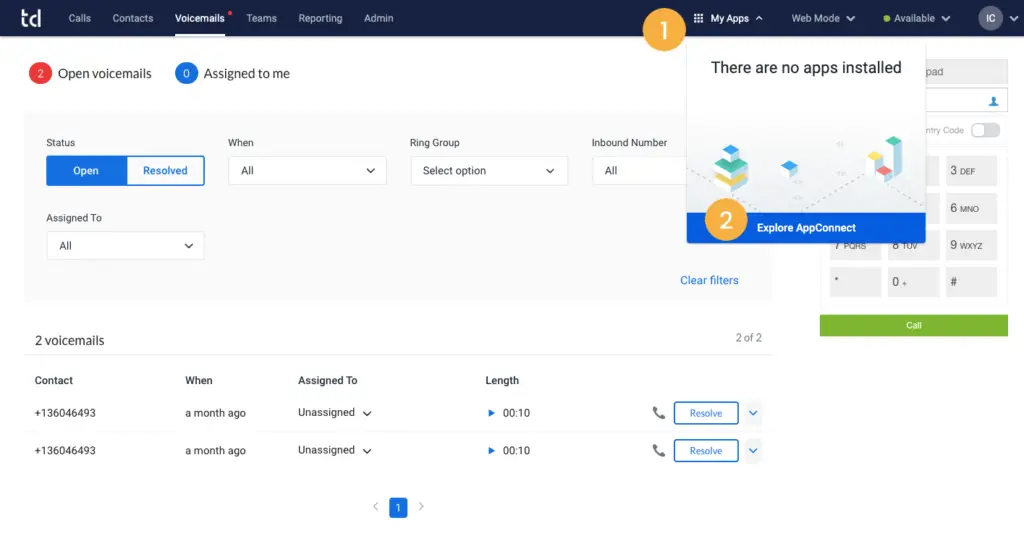
Task: Click the blue assigned to me count badge
Action: click(x=186, y=74)
